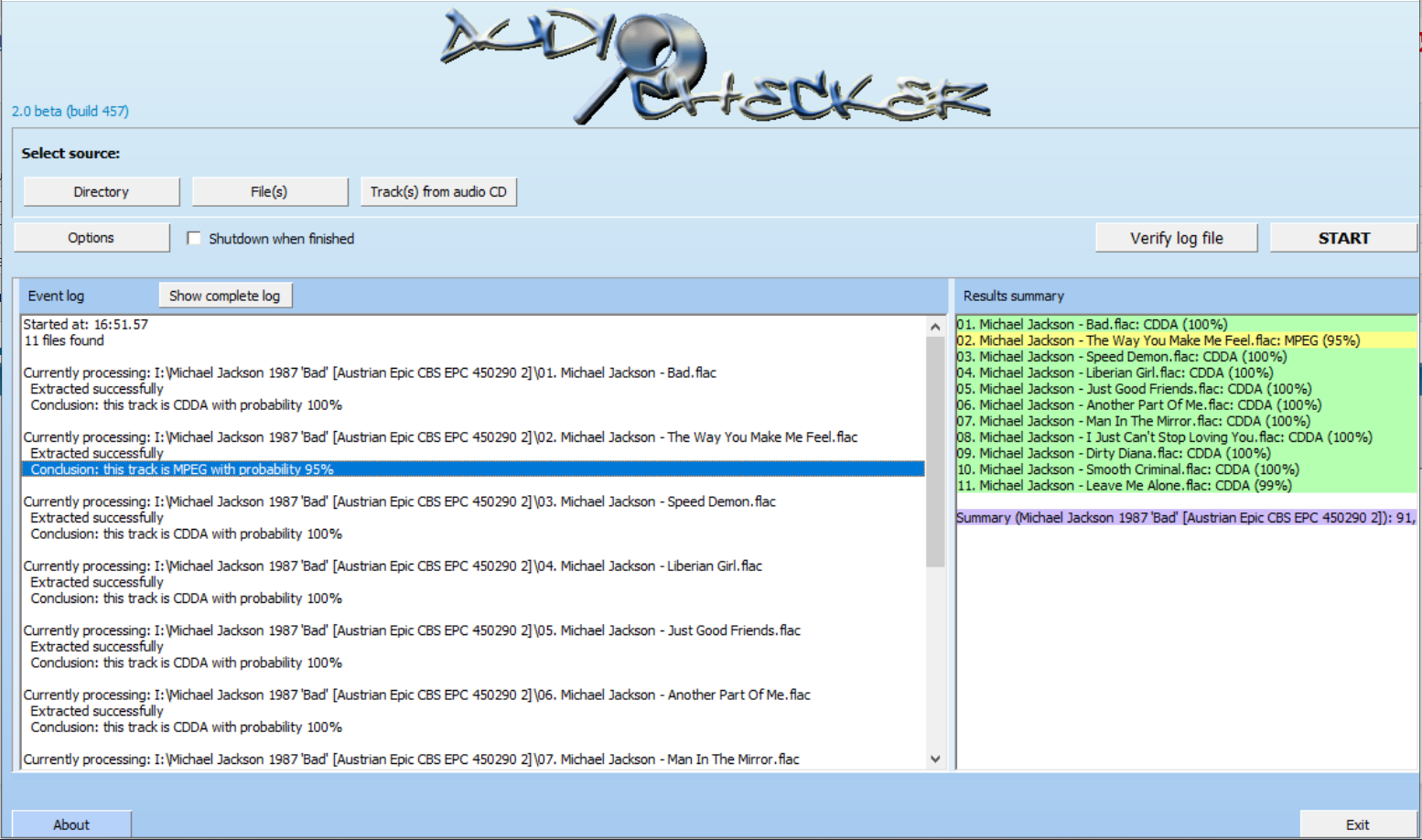Click event log scrollbar down arrow
This screenshot has width=1422, height=840.
(935, 759)
